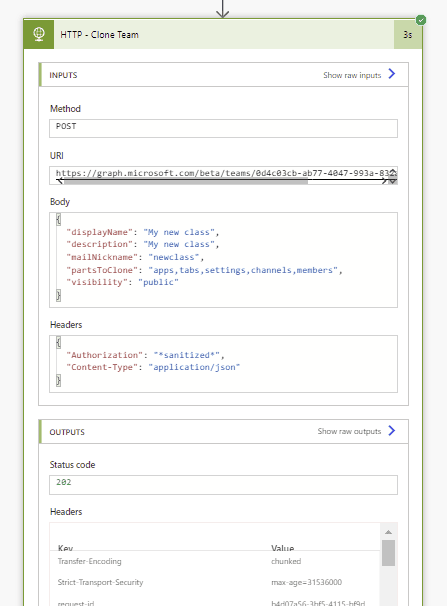Click the Method field showing POST

pos(223,128)
